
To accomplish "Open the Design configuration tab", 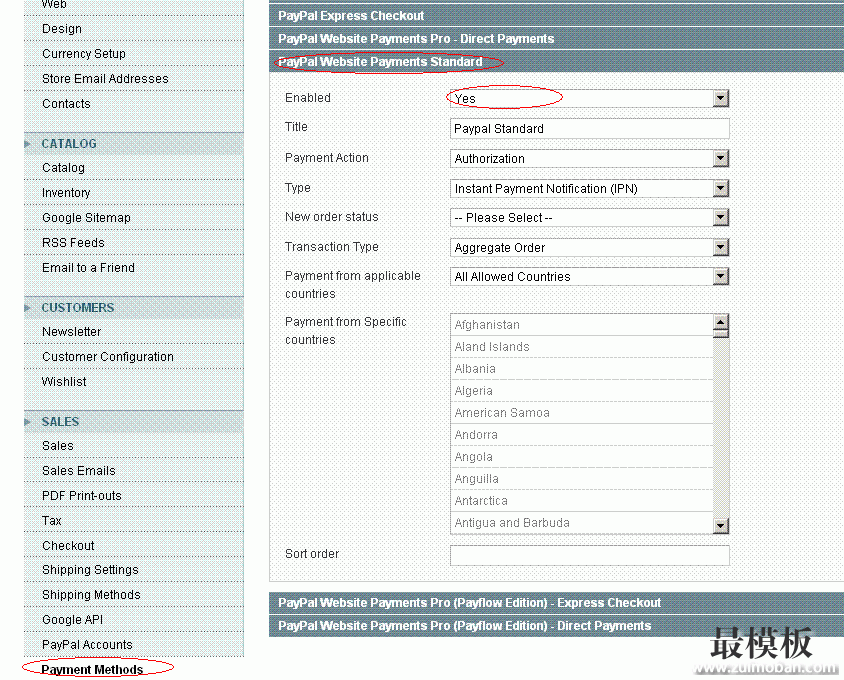I will coord(134,29).
